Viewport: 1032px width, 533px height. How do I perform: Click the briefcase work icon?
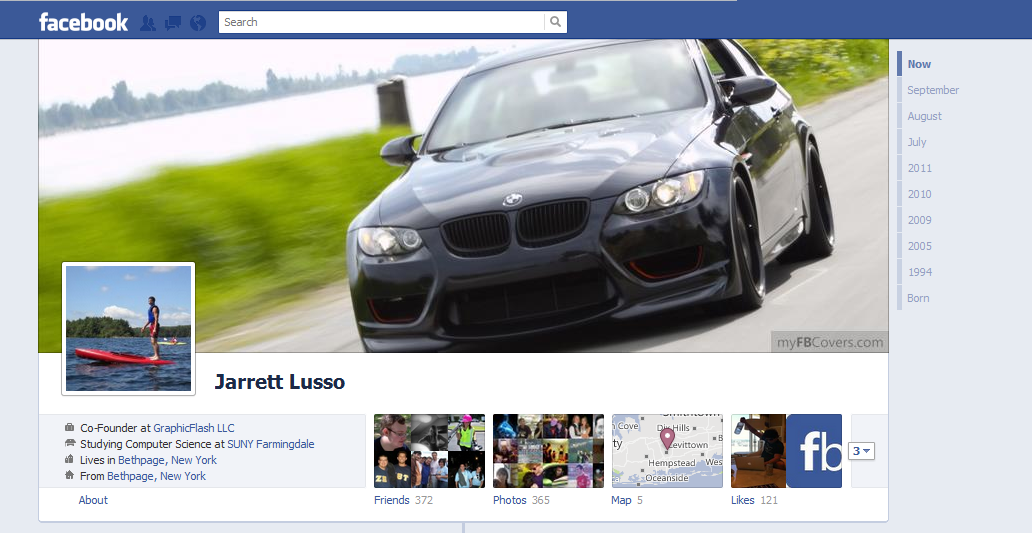click(69, 427)
